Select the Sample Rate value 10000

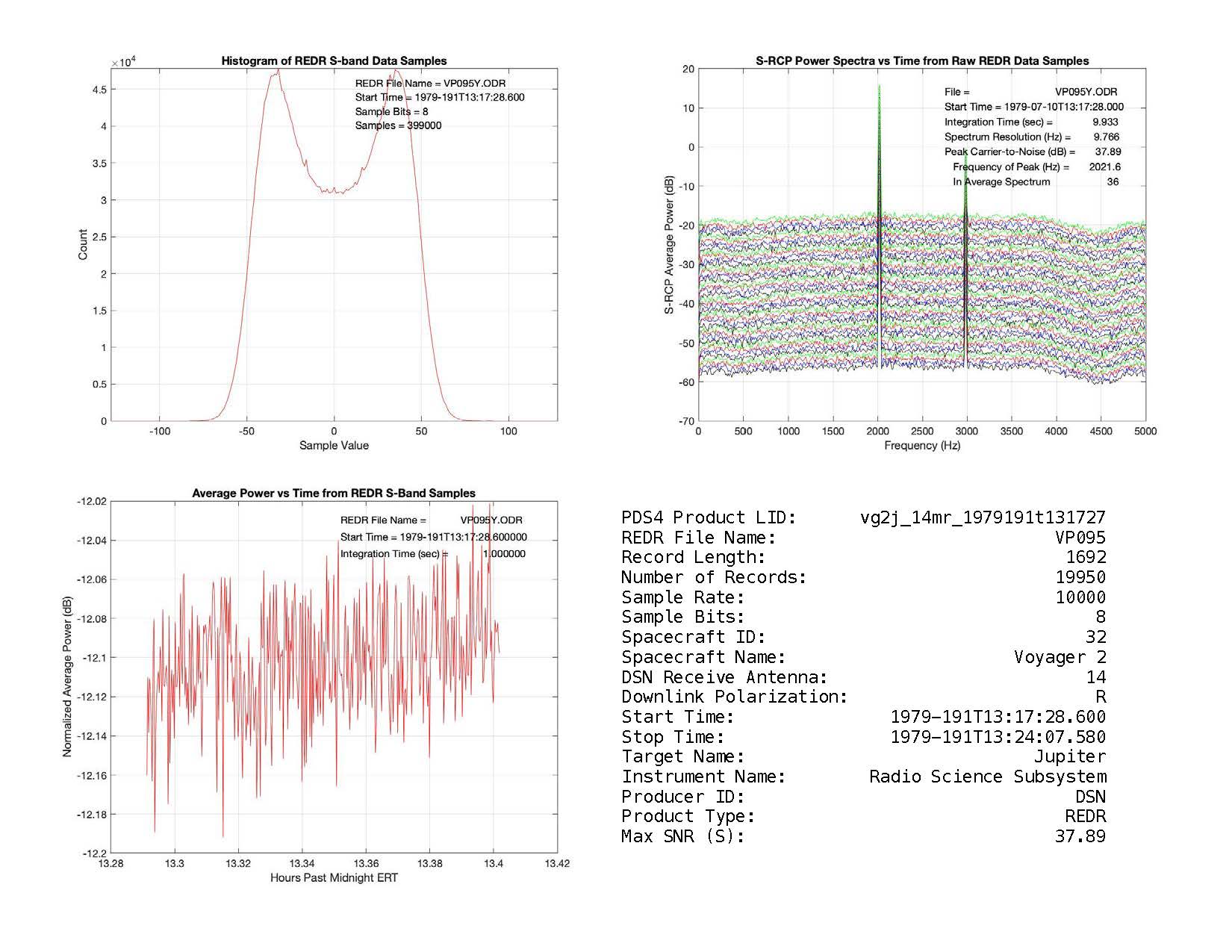click(1080, 597)
